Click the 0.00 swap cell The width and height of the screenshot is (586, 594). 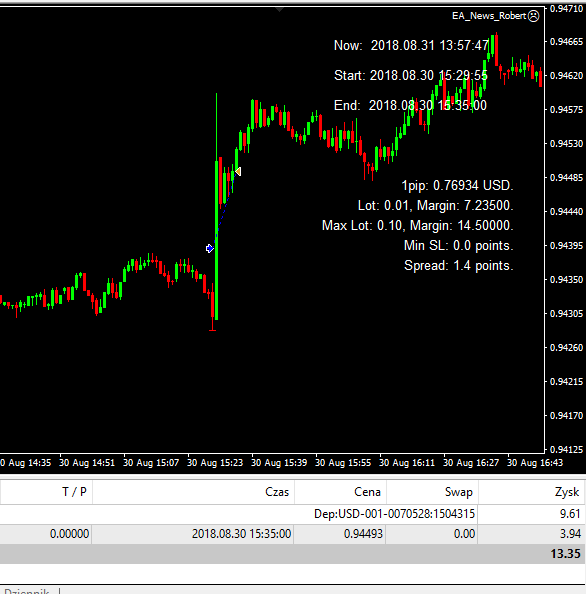point(464,534)
